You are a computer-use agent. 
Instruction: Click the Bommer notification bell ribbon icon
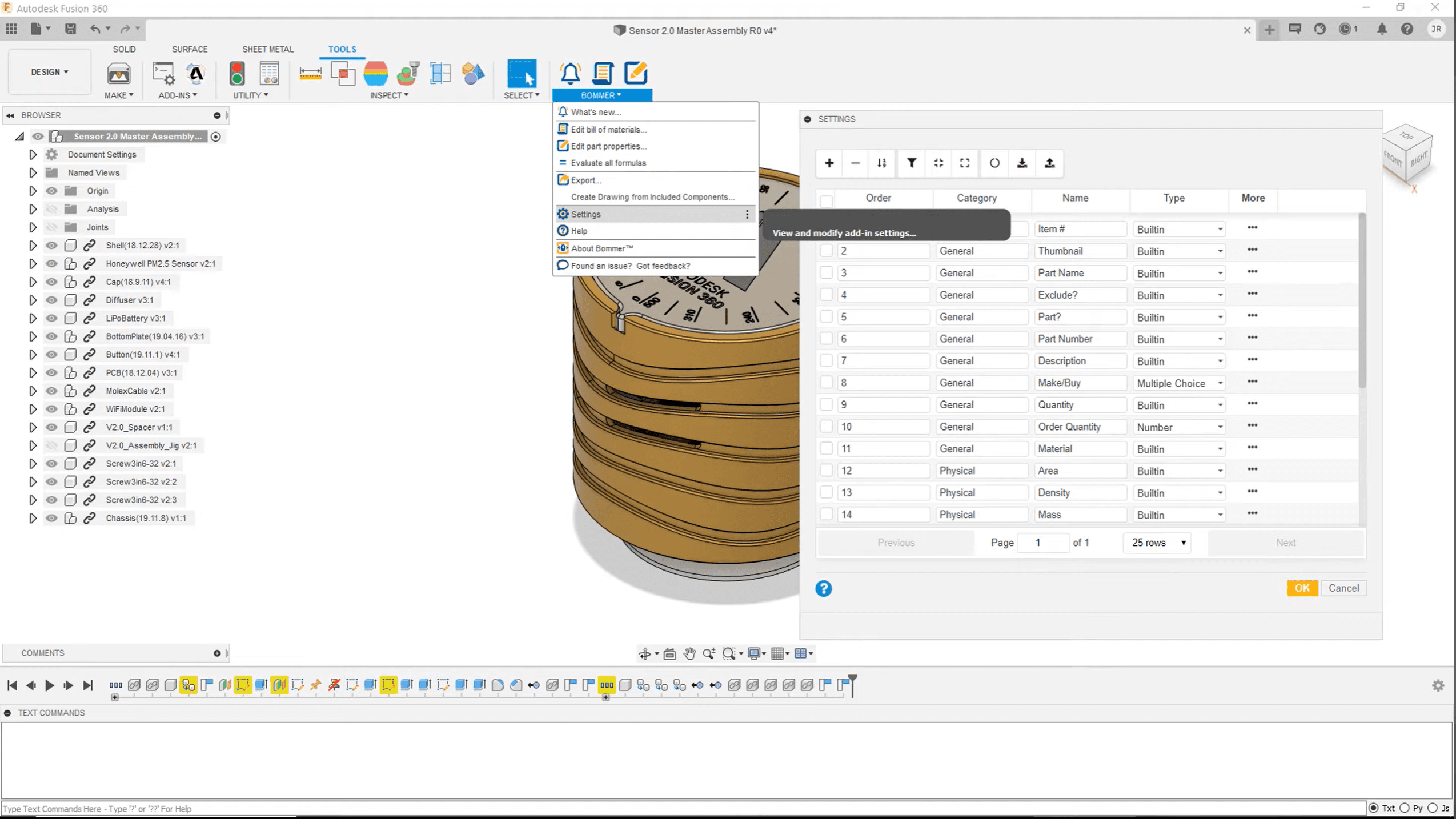pos(570,74)
